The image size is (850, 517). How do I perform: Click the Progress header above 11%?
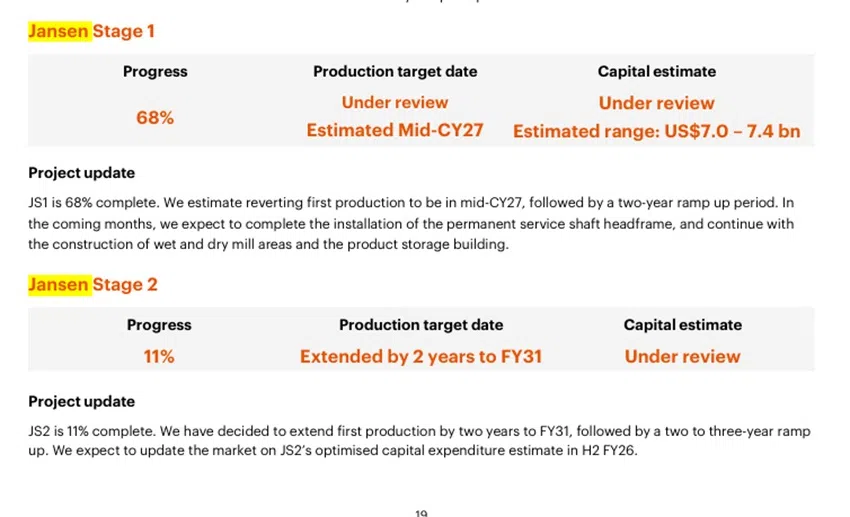pyautogui.click(x=159, y=325)
